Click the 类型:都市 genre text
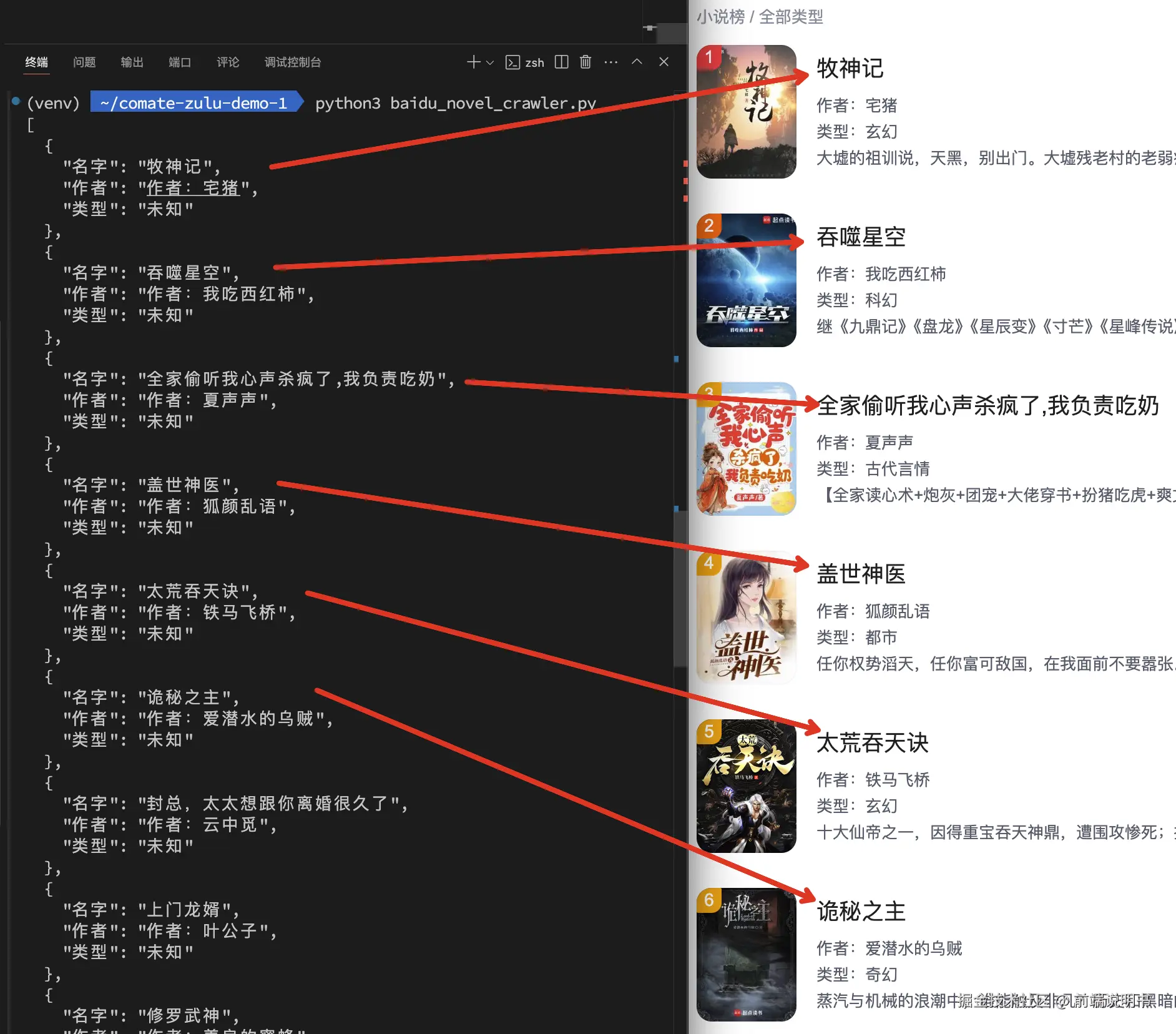 pyautogui.click(x=857, y=638)
